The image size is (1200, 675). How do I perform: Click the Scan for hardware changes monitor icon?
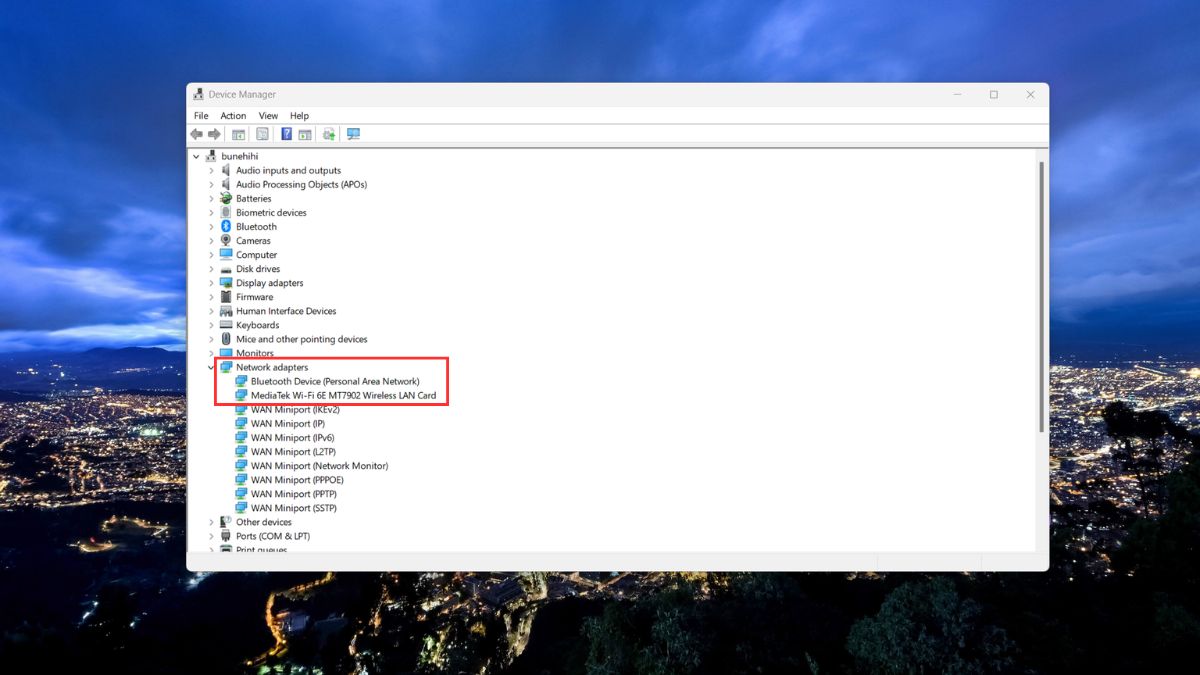353,134
